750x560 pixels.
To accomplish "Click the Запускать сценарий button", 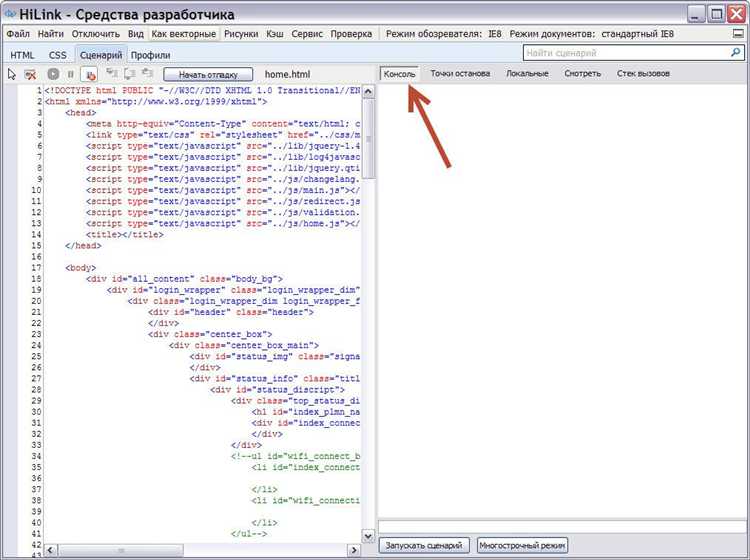I will pos(424,545).
